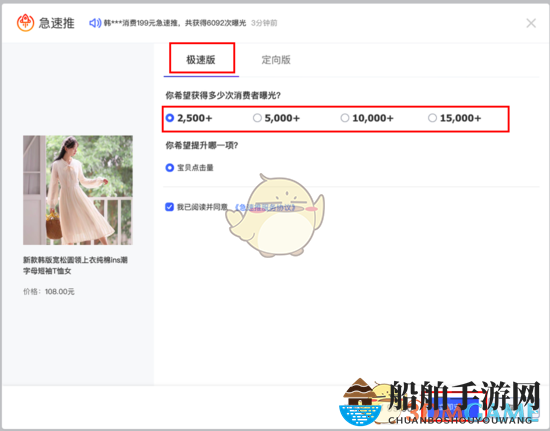This screenshot has width=550, height=431.
Task: Click the price text 108.00元
Action: pyautogui.click(x=60, y=292)
